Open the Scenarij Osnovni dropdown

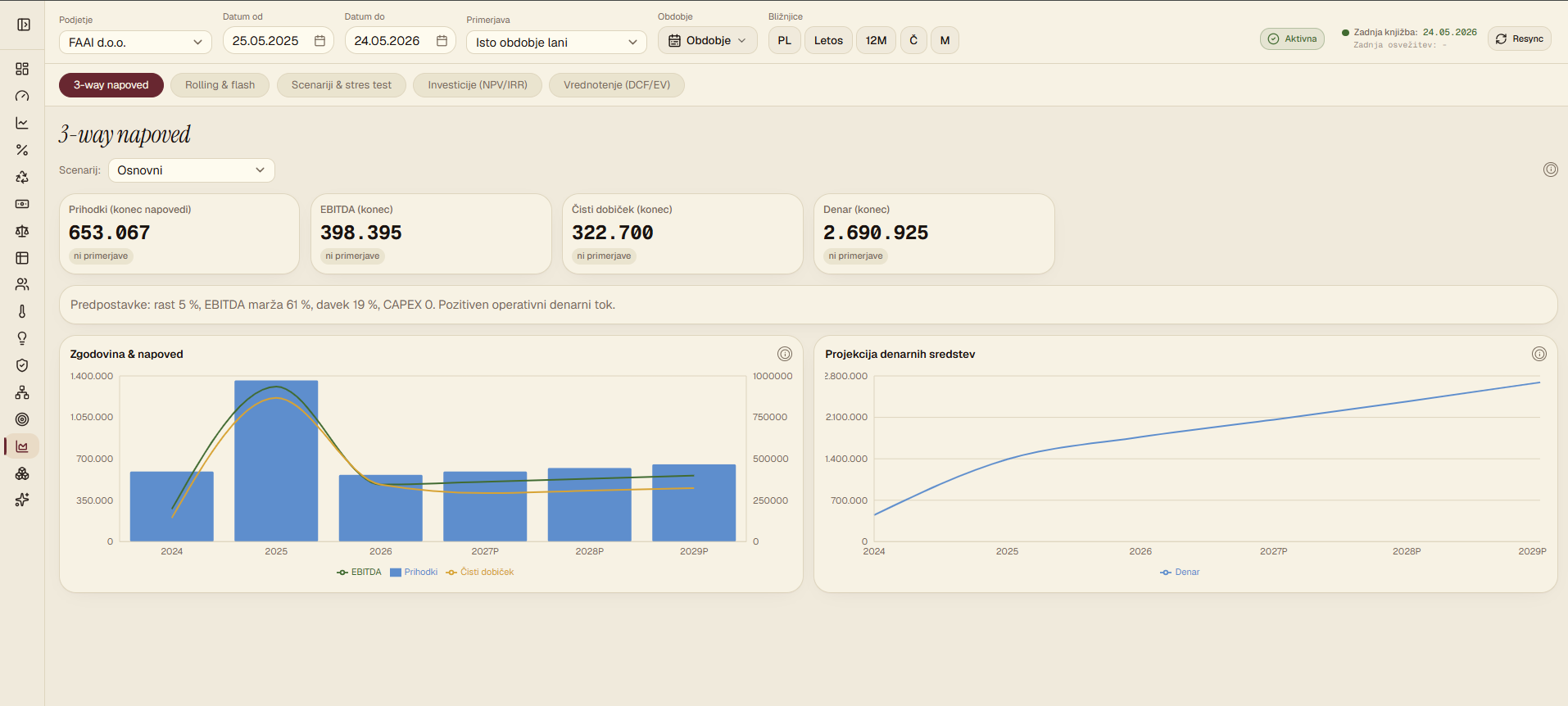pos(191,170)
